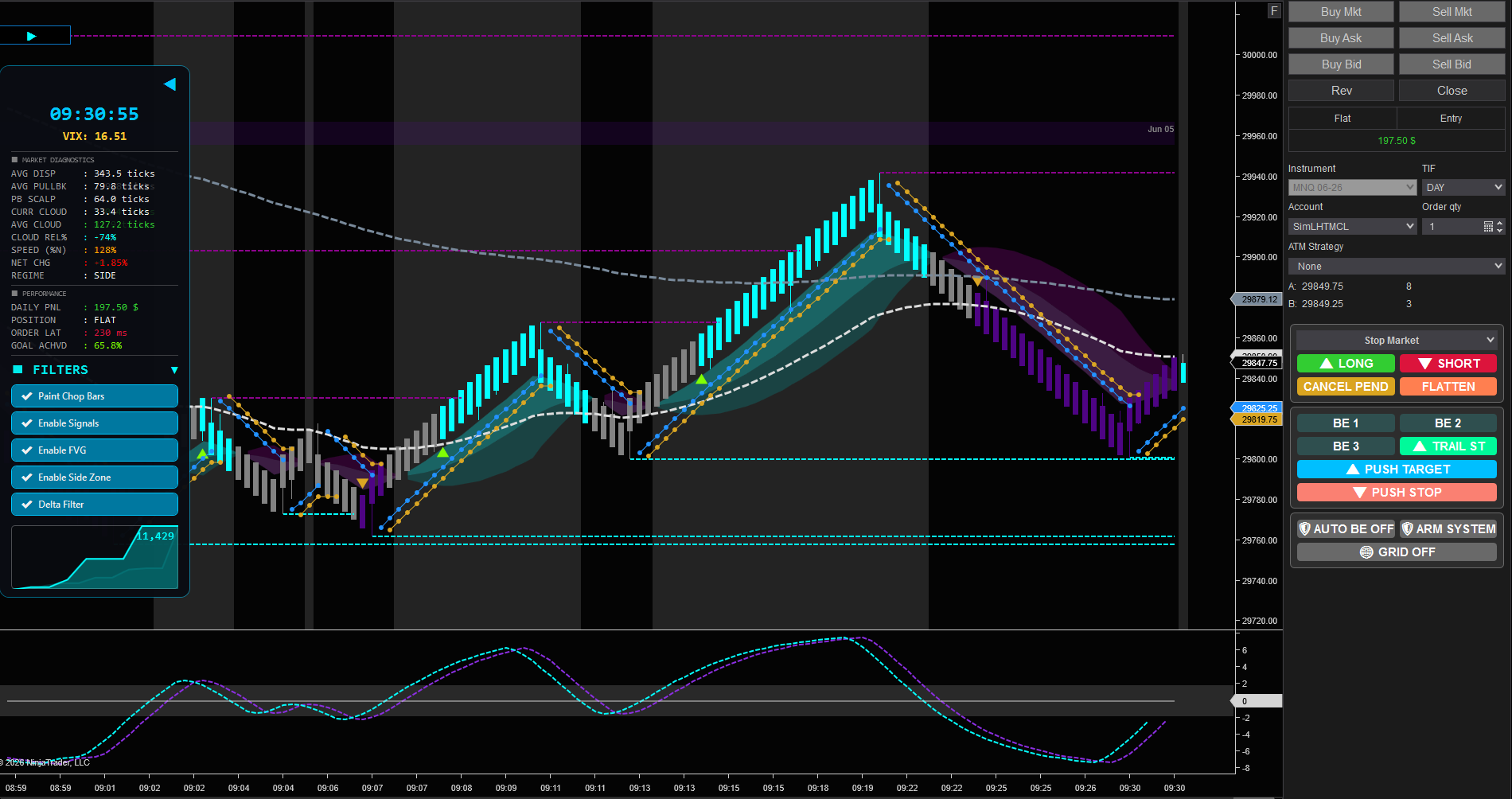1512x799 pixels.
Task: Click the order qty calculator icon
Action: click(x=1488, y=227)
